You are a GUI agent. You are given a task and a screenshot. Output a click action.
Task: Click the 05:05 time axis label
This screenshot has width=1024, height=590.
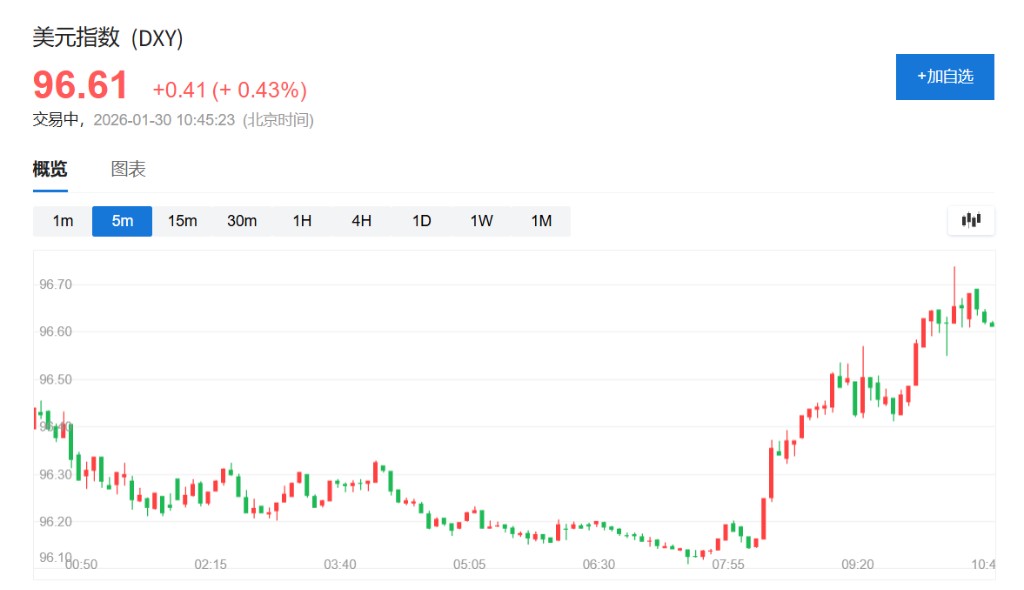[x=469, y=565]
